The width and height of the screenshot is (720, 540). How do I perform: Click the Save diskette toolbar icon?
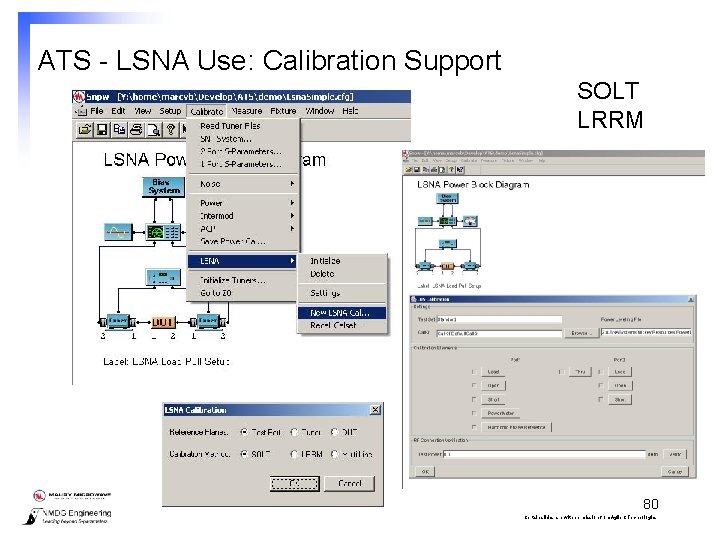pyautogui.click(x=102, y=130)
